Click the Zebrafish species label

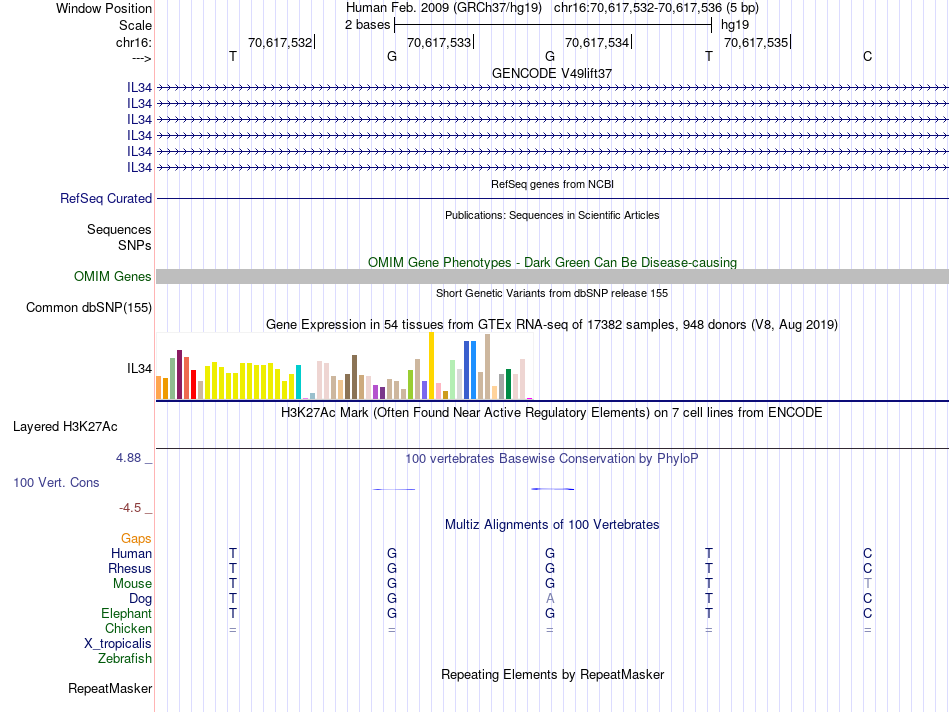[125, 659]
